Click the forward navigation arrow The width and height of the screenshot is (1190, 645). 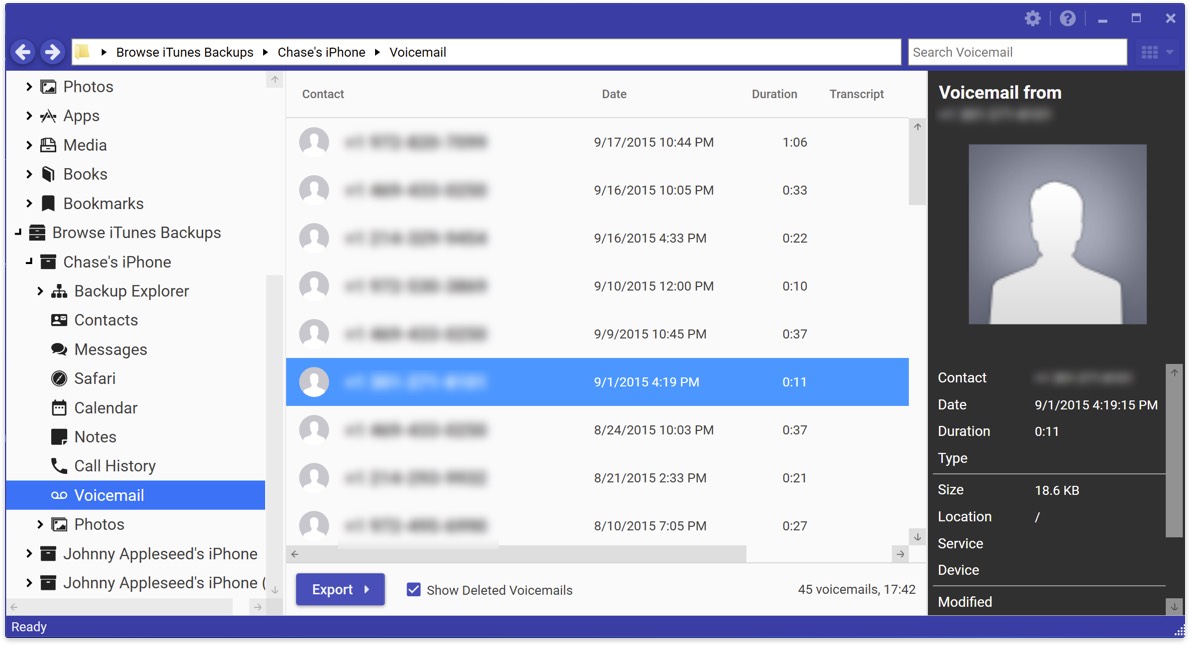pyautogui.click(x=53, y=52)
